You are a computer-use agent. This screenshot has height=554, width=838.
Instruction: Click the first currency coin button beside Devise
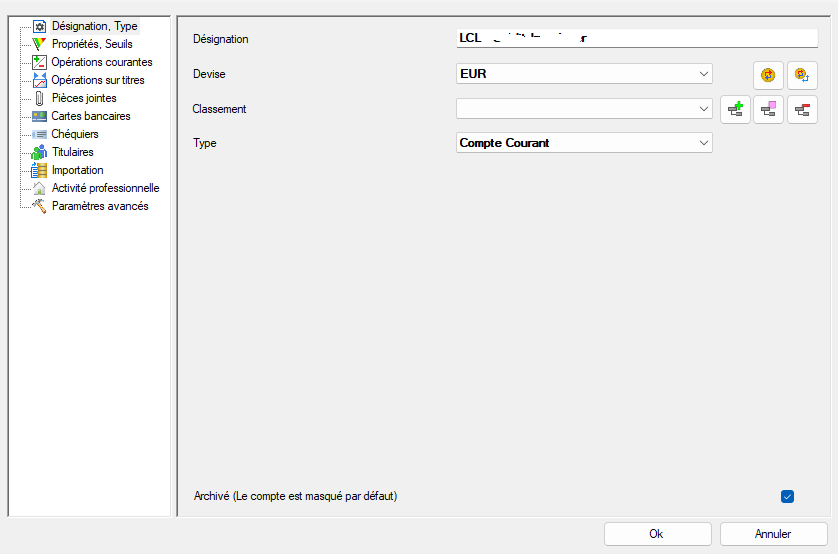pyautogui.click(x=768, y=75)
